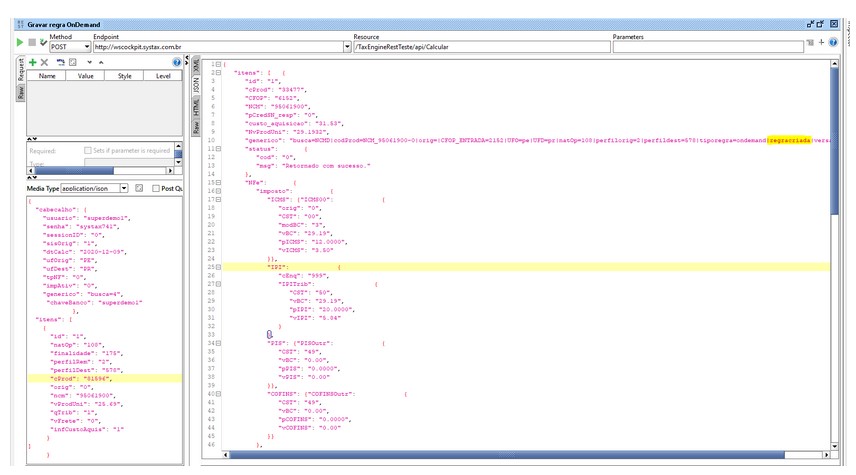Open help icon in request parameters toolbar
Image resolution: width=856 pixels, height=475 pixels.
point(176,62)
